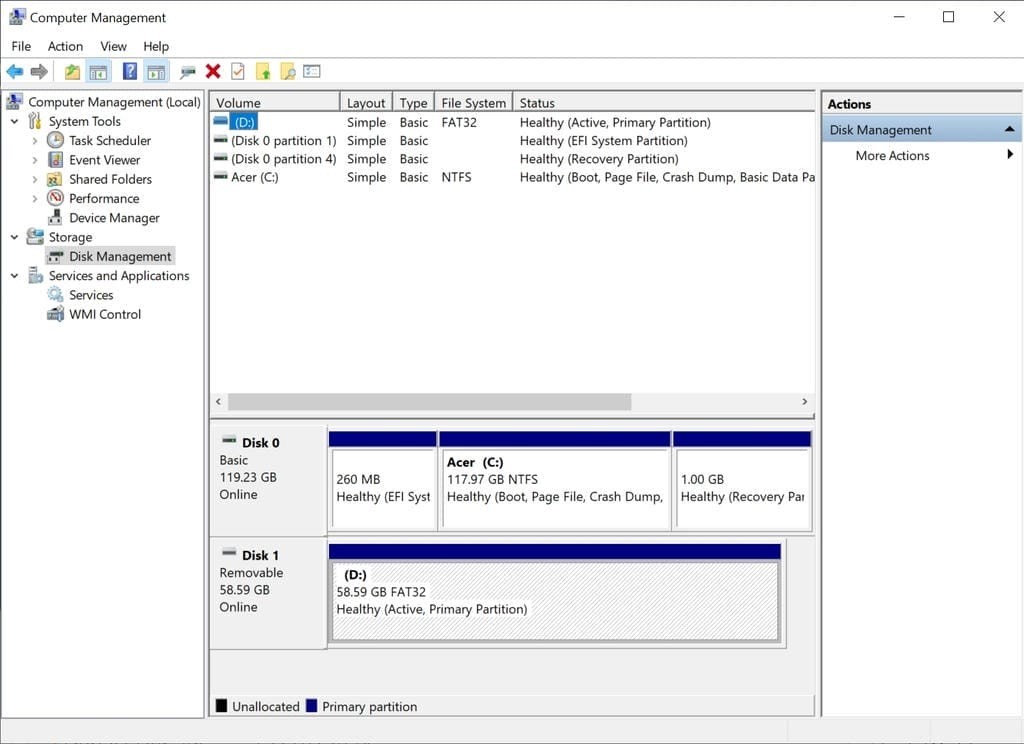Collapse the Disk Management actions section arrow

tap(1009, 129)
